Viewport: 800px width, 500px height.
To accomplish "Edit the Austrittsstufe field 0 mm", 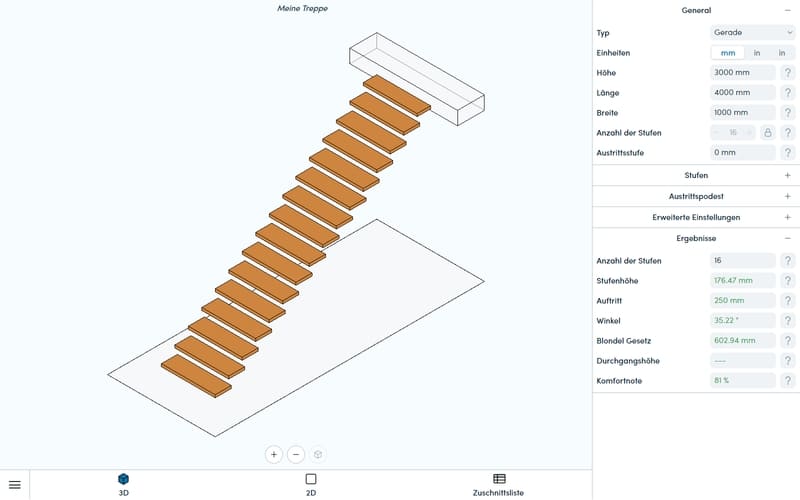I will (743, 152).
